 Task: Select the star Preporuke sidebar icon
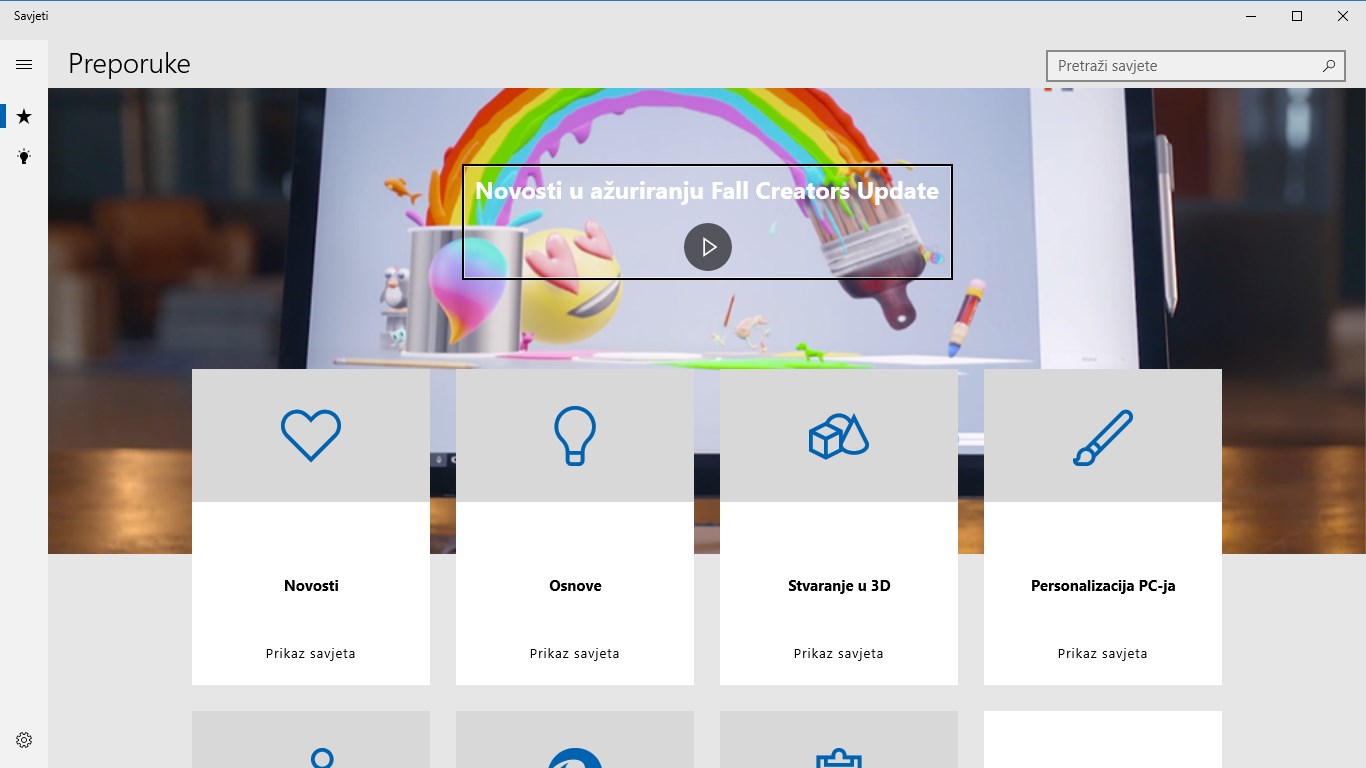pyautogui.click(x=24, y=116)
